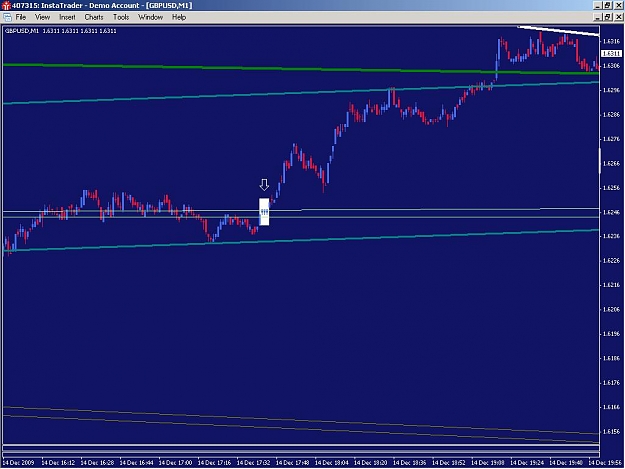Screen dimensions: 625x469
Task: Open the Window menu
Action: point(150,17)
